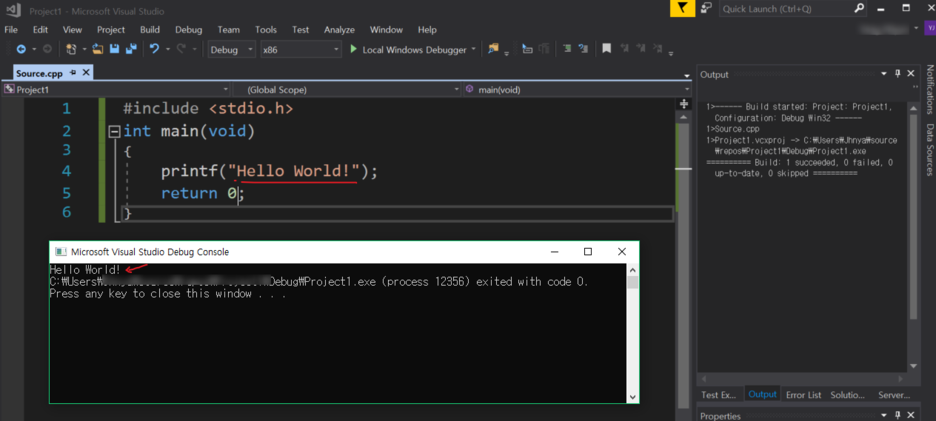Open the x86 platform dropdown
This screenshot has height=421, width=936.
point(300,50)
